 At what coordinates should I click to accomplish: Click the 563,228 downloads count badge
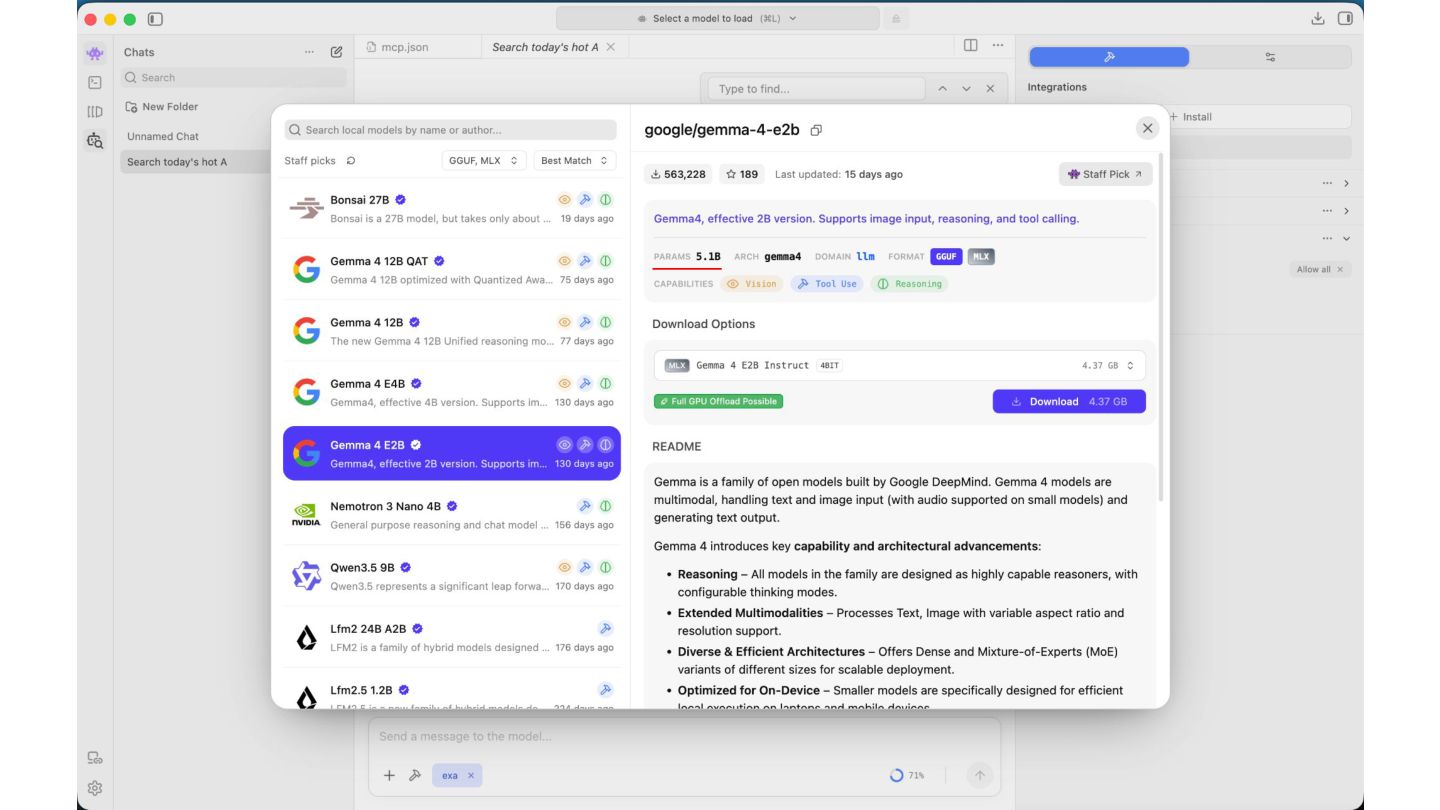(x=678, y=174)
